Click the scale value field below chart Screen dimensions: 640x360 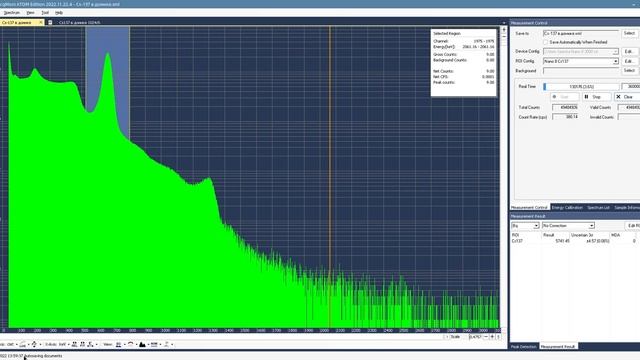pos(475,337)
